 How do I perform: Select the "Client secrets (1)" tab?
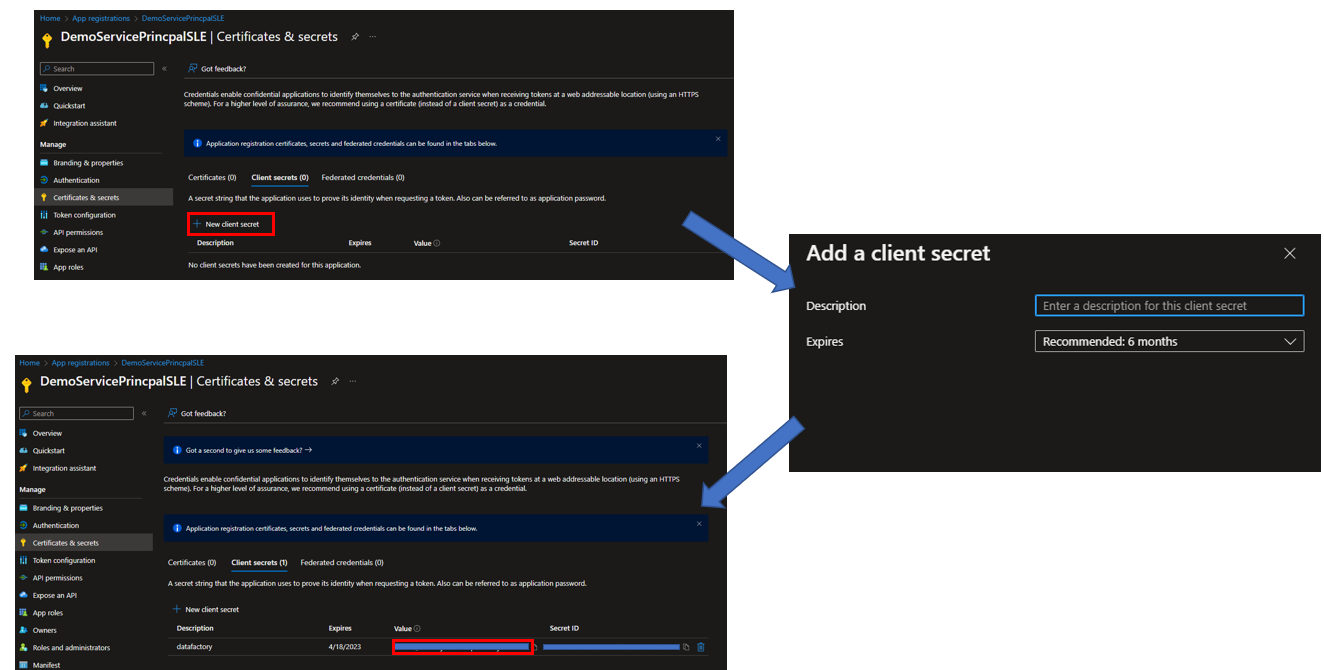click(x=259, y=563)
